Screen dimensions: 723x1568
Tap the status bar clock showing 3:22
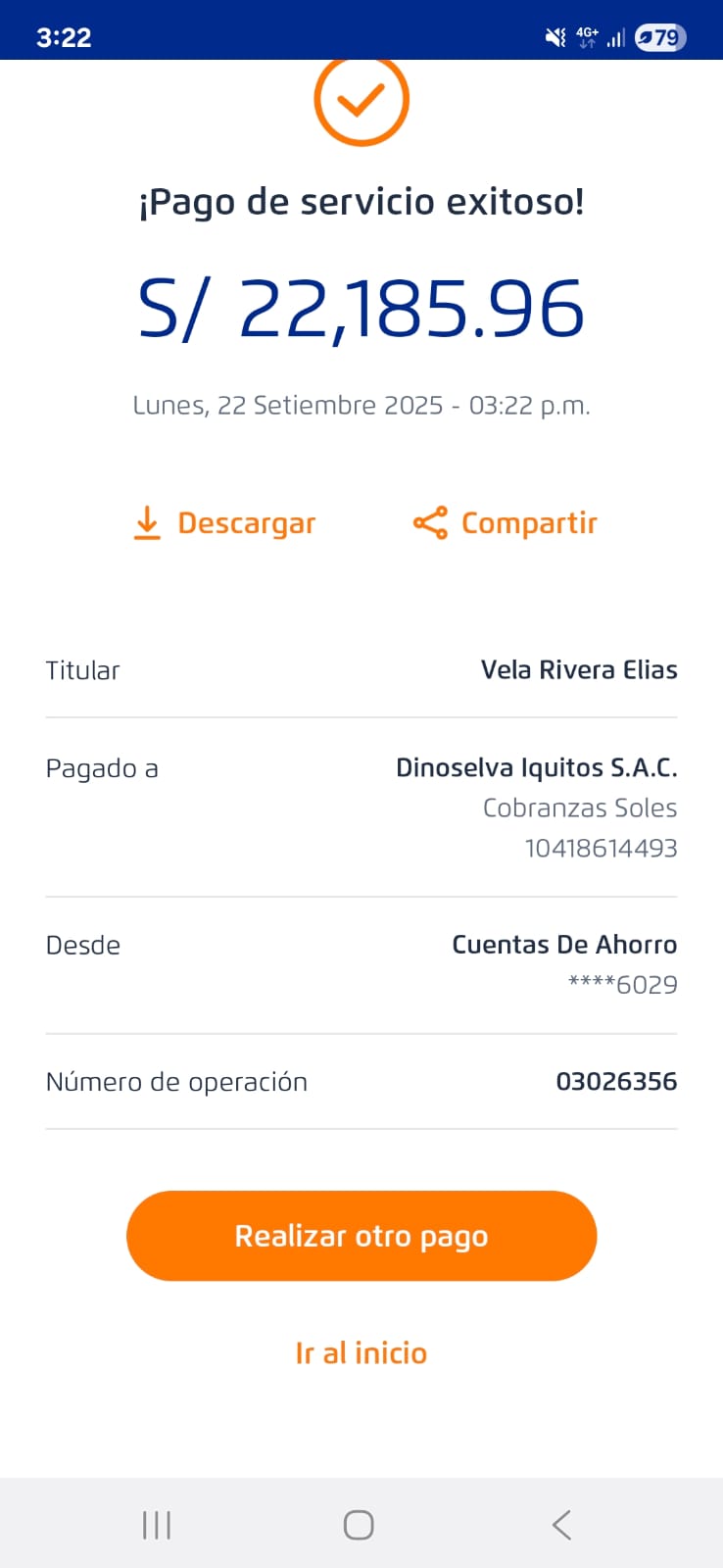coord(64,37)
